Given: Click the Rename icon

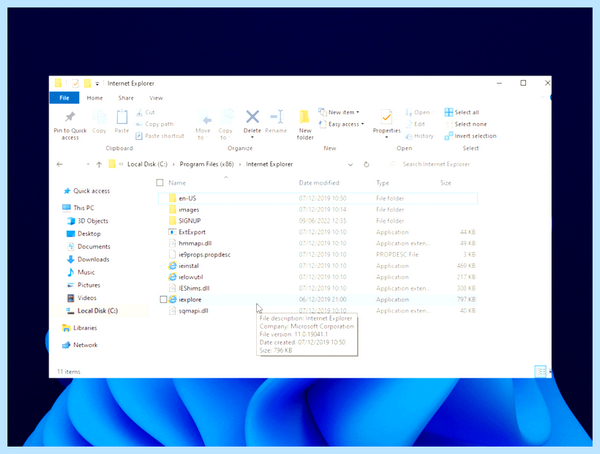Looking at the screenshot, I should pos(277,117).
